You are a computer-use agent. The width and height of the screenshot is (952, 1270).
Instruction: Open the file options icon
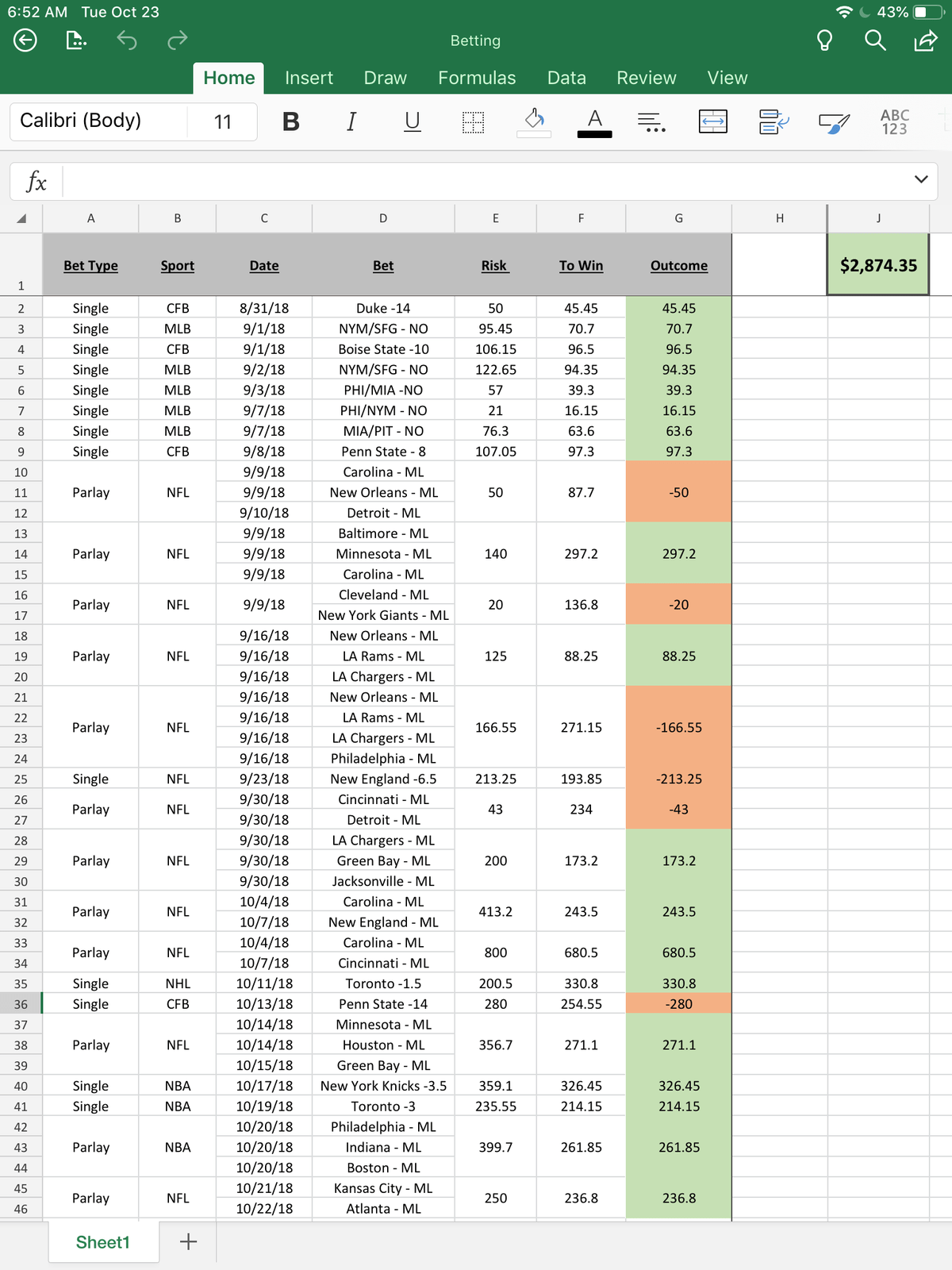(76, 40)
